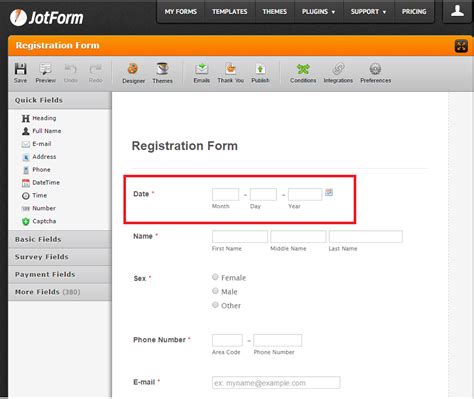Expand the Survey Fields section
The width and height of the screenshot is (474, 399).
(60, 257)
